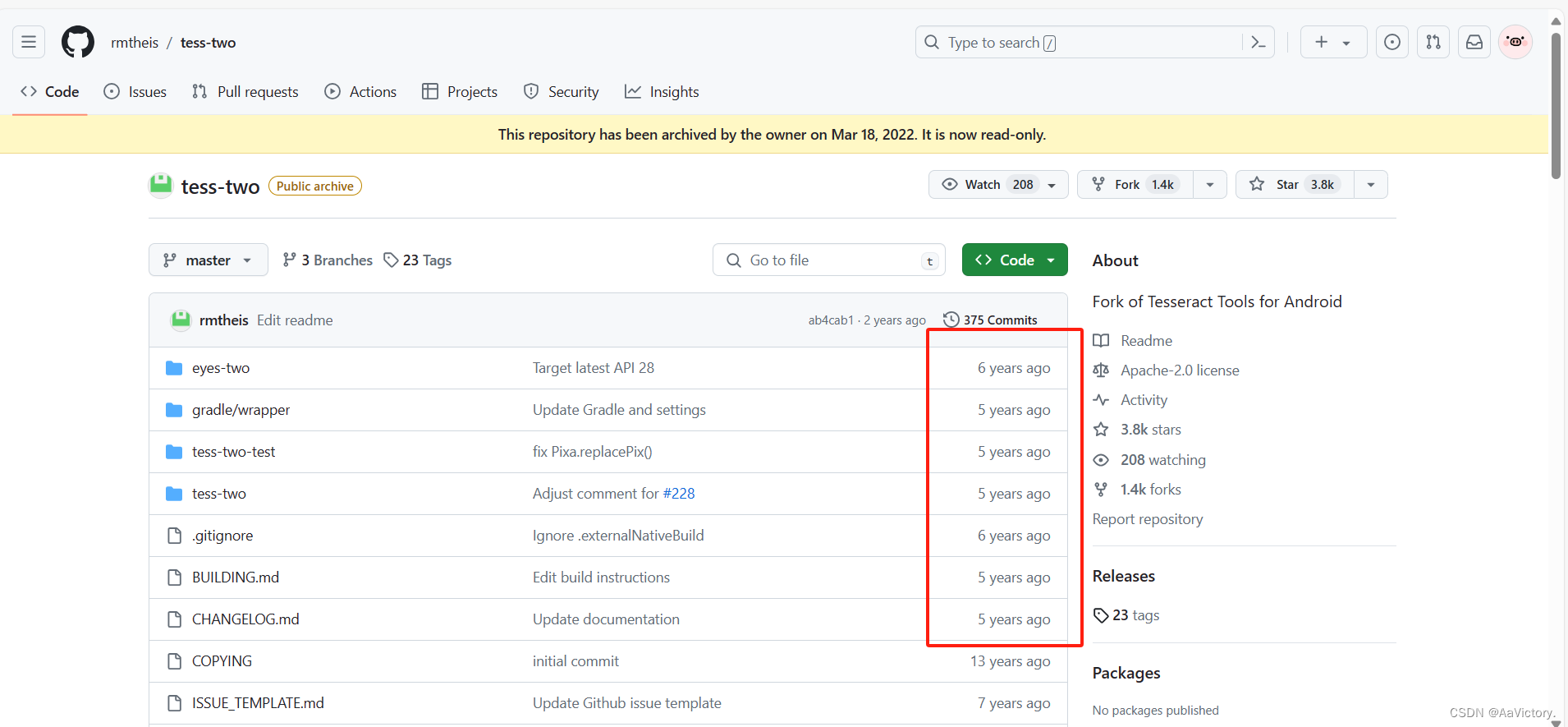Switch to the Code tab
The width and height of the screenshot is (1568, 727).
50,92
